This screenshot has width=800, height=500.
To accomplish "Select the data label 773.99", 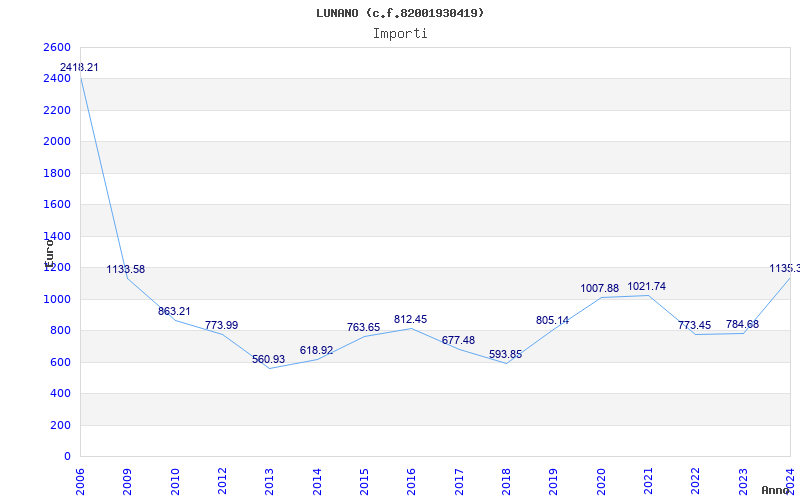I will pos(221,326).
